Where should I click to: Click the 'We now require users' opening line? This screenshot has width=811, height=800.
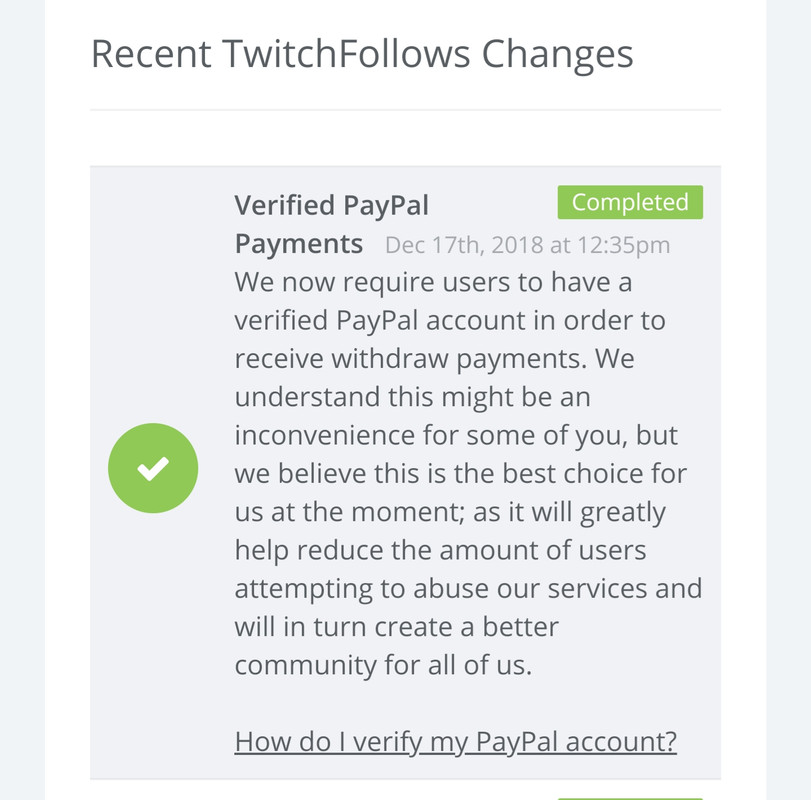click(x=433, y=282)
